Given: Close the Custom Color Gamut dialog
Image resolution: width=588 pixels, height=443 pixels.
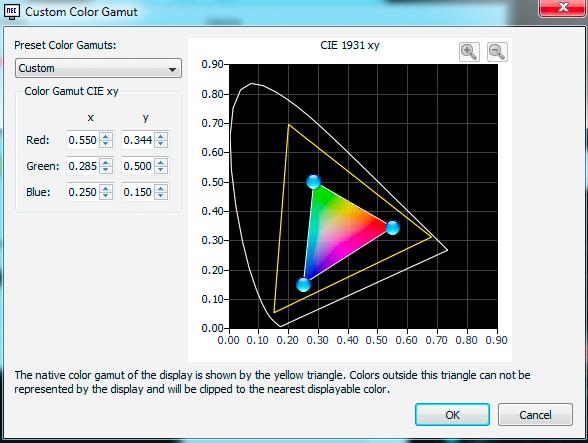Looking at the screenshot, I should pos(563,8).
